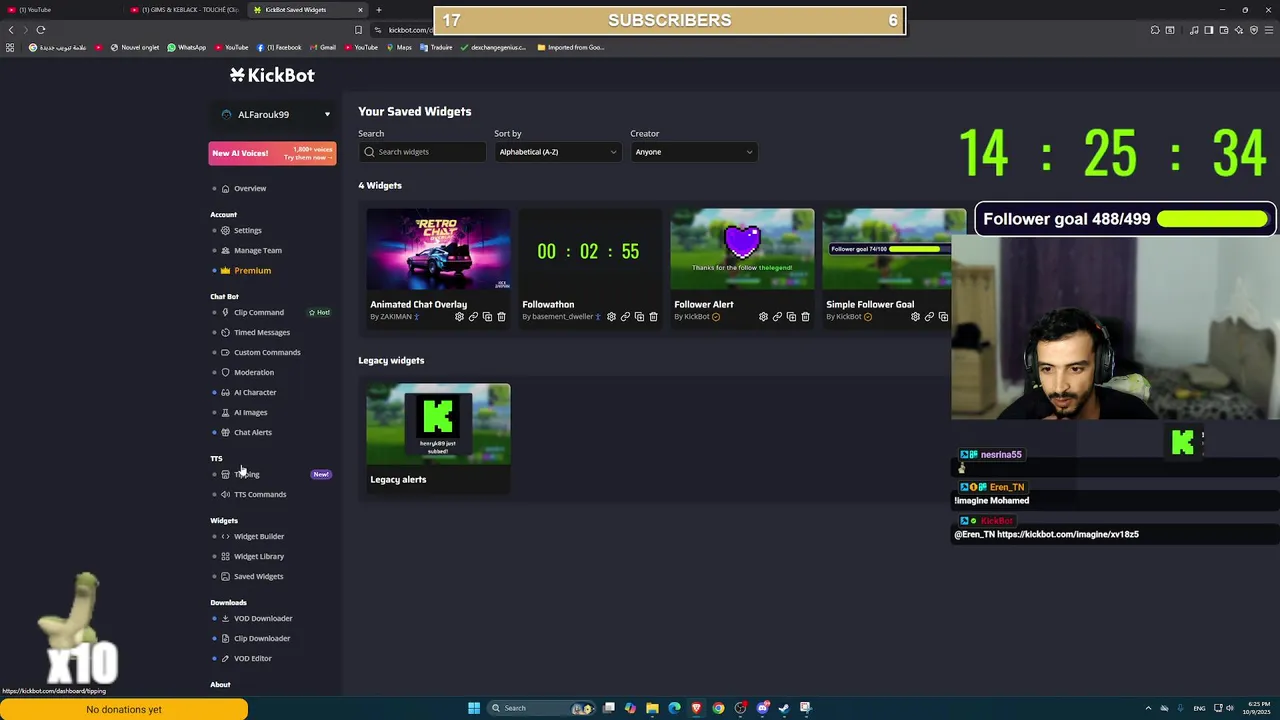Open the Sort by Alphabetical dropdown
The image size is (1280, 720).
pyautogui.click(x=557, y=152)
